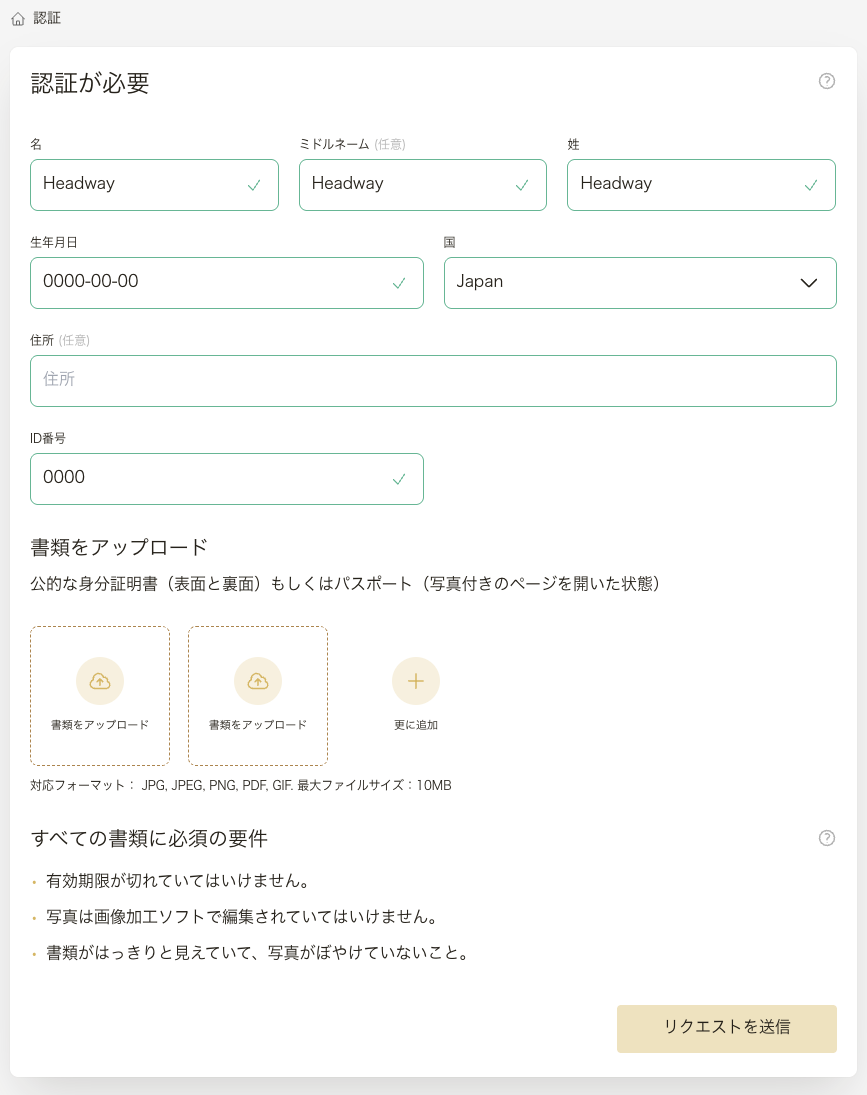Screen dimensions: 867x1095
Task: Click the chevron arrow on the Japan selector
Action: pos(809,283)
